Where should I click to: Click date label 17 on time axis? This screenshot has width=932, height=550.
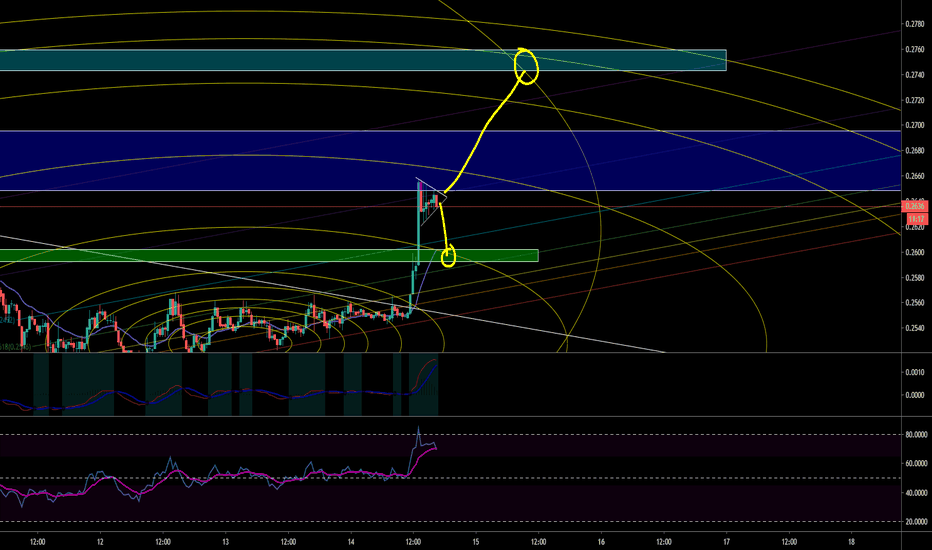726,542
